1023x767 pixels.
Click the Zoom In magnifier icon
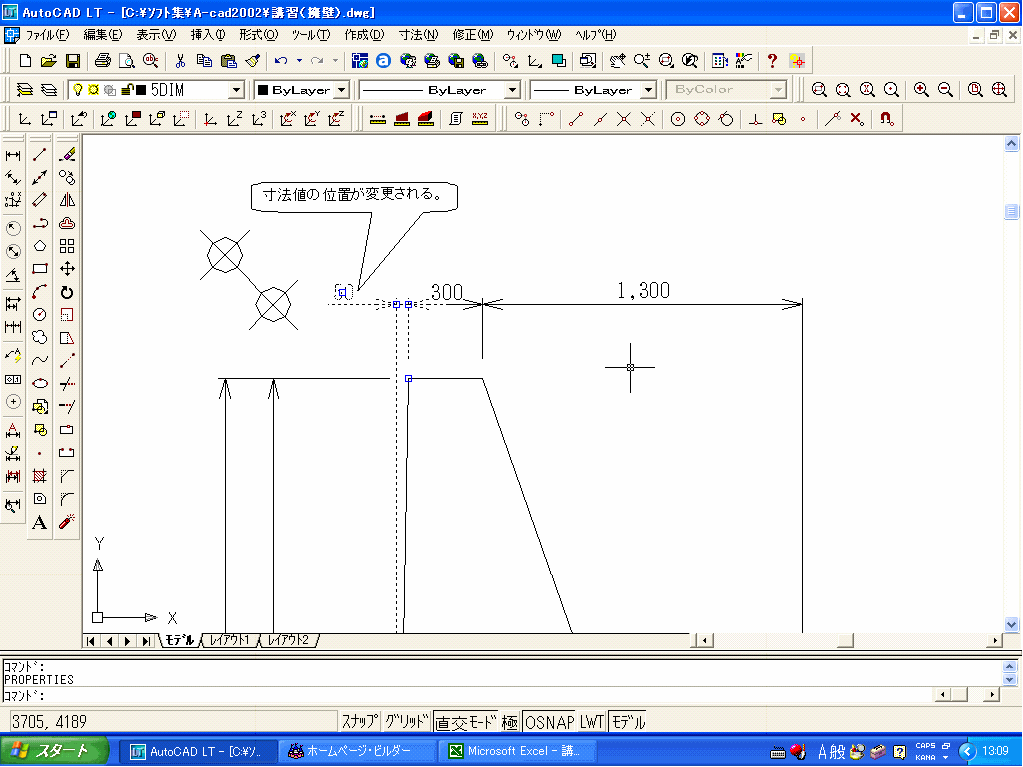tap(921, 89)
